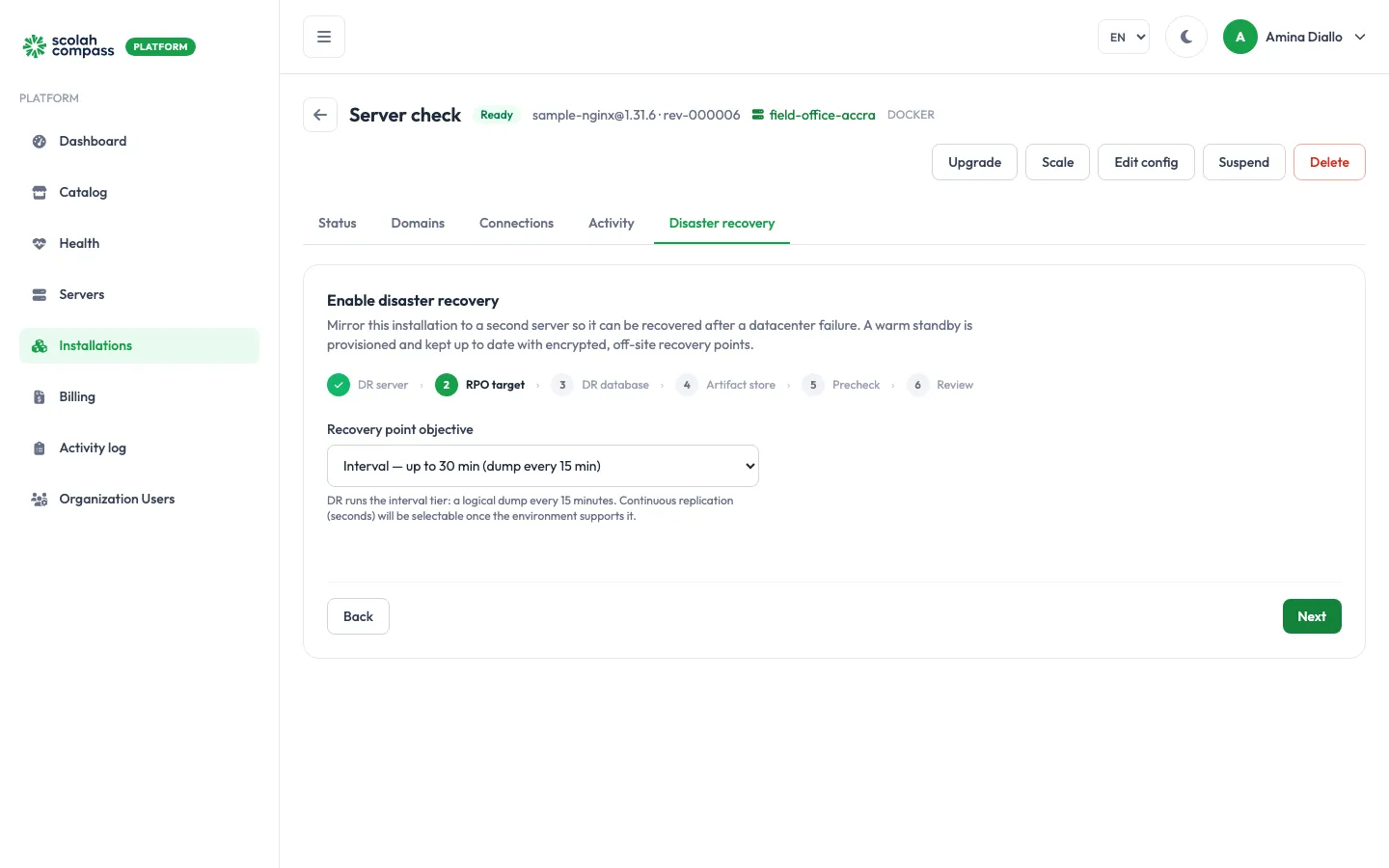Click the Scolah Compass logo
Screen dimensions: 1389x868
[x=68, y=46]
